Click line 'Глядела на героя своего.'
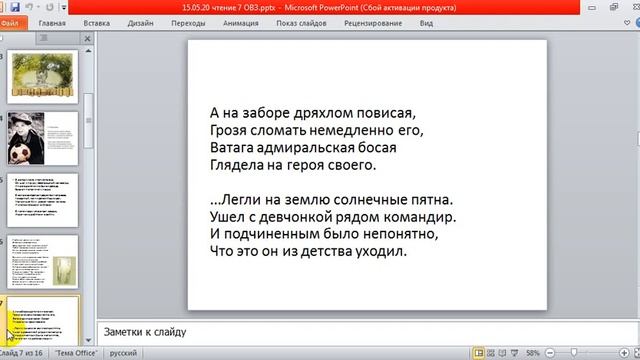Image resolution: width=640 pixels, height=360 pixels. coord(293,165)
